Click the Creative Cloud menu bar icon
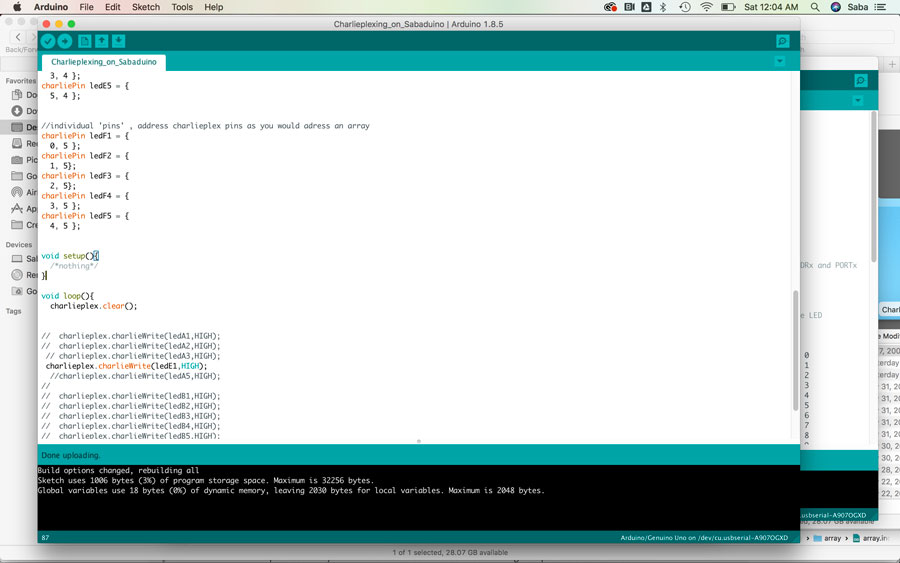The width and height of the screenshot is (900, 563). [610, 7]
